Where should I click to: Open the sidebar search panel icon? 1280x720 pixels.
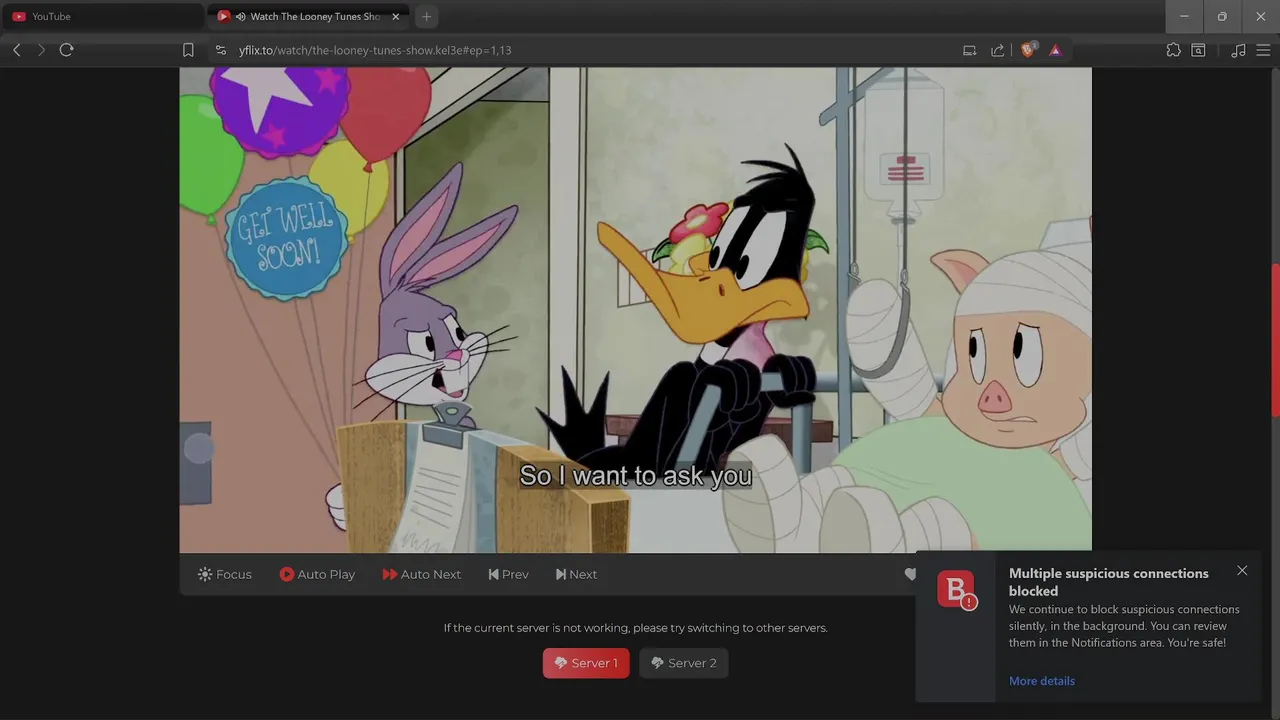[x=1198, y=50]
